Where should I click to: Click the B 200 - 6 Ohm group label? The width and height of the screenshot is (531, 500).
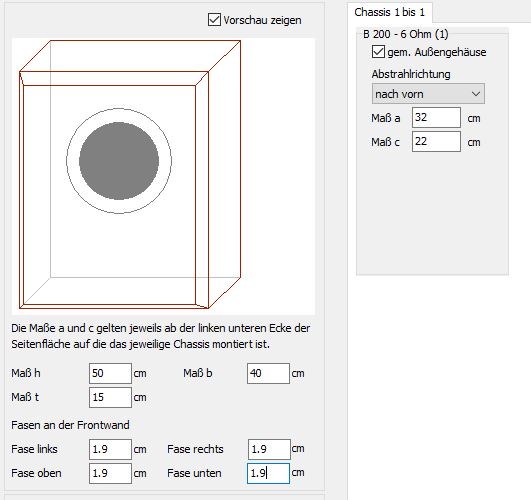pos(406,34)
